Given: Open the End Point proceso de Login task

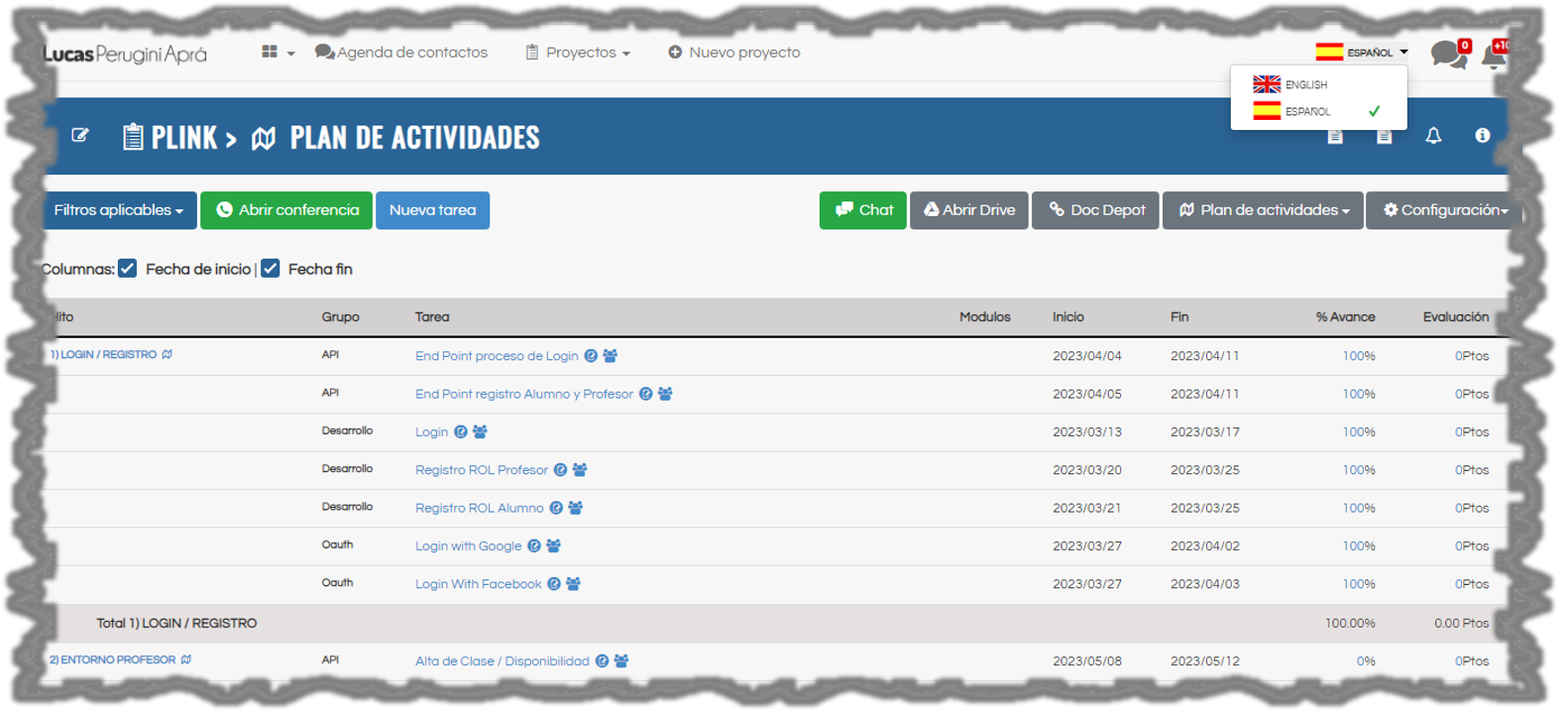Looking at the screenshot, I should tap(497, 356).
